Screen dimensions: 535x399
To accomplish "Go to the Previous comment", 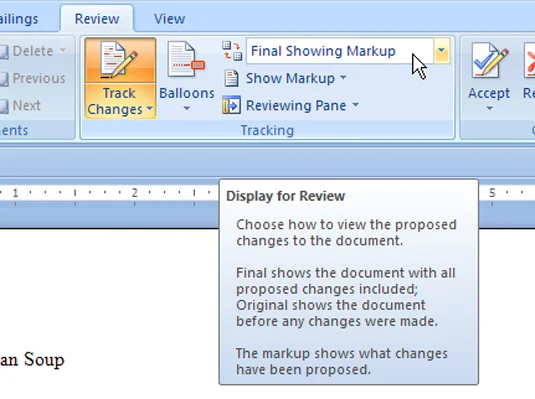I will point(32,79).
